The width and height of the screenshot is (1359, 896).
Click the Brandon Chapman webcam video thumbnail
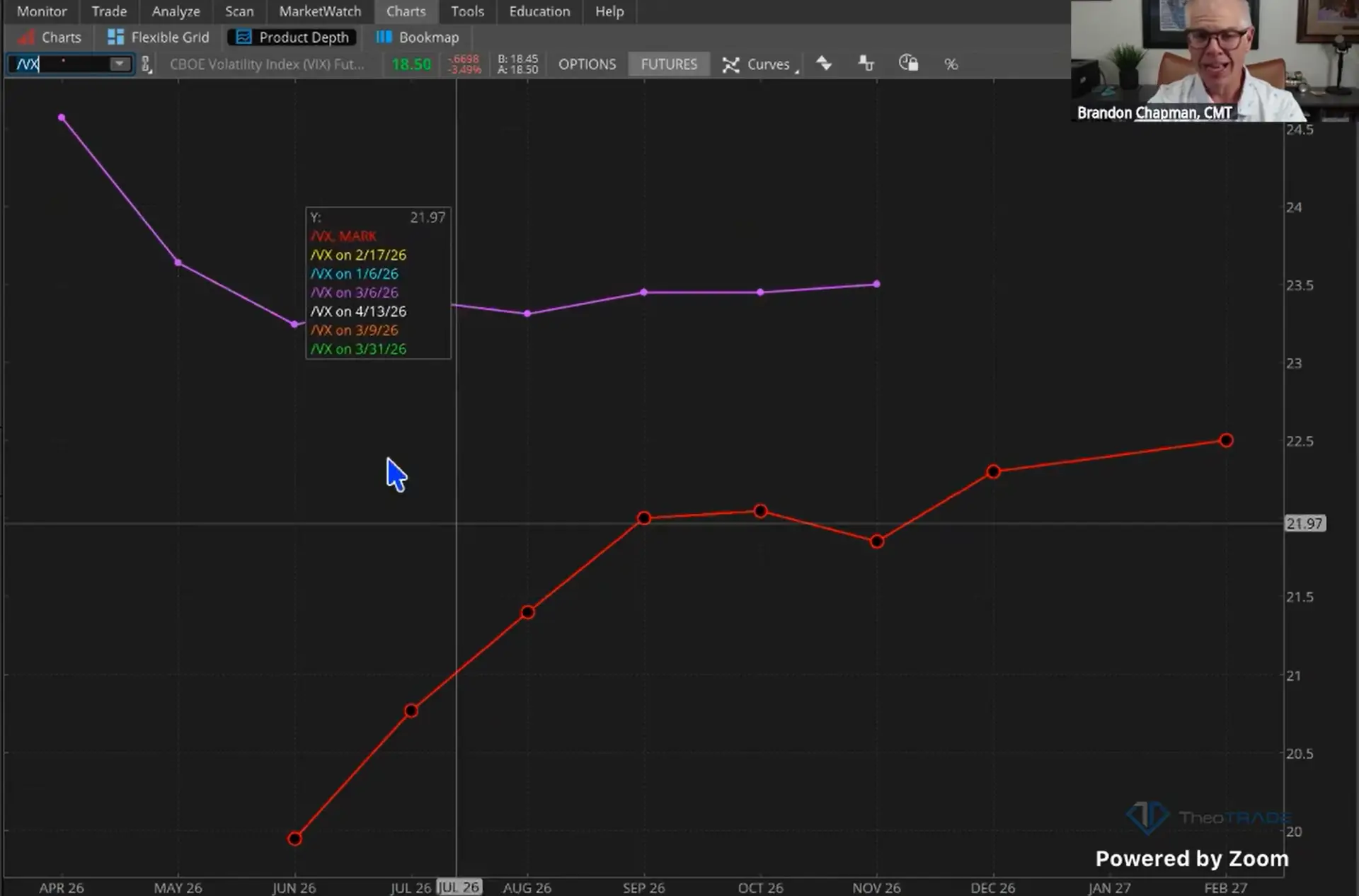1215,61
